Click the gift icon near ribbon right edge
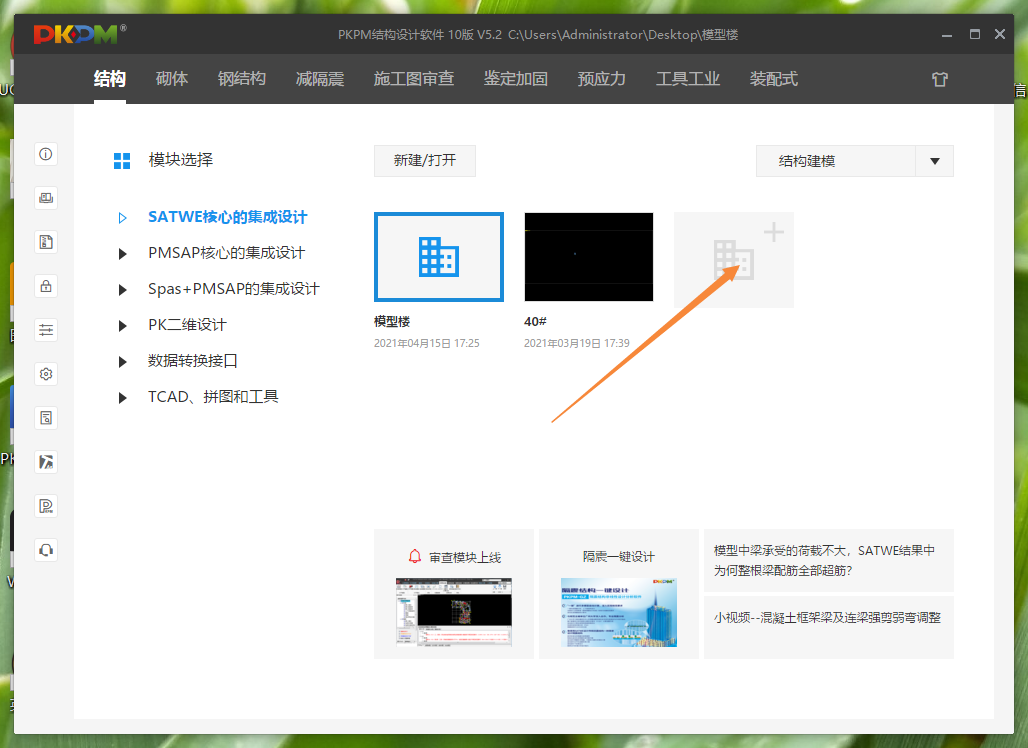This screenshot has width=1028, height=748. pos(939,78)
